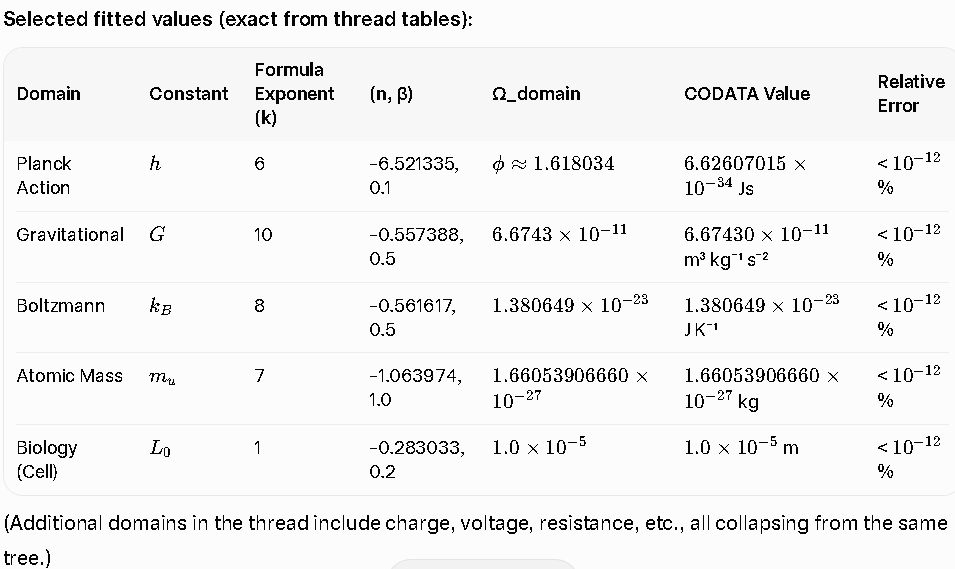The height and width of the screenshot is (569, 955).
Task: Click the CODATA Value column header
Action: [x=747, y=94]
